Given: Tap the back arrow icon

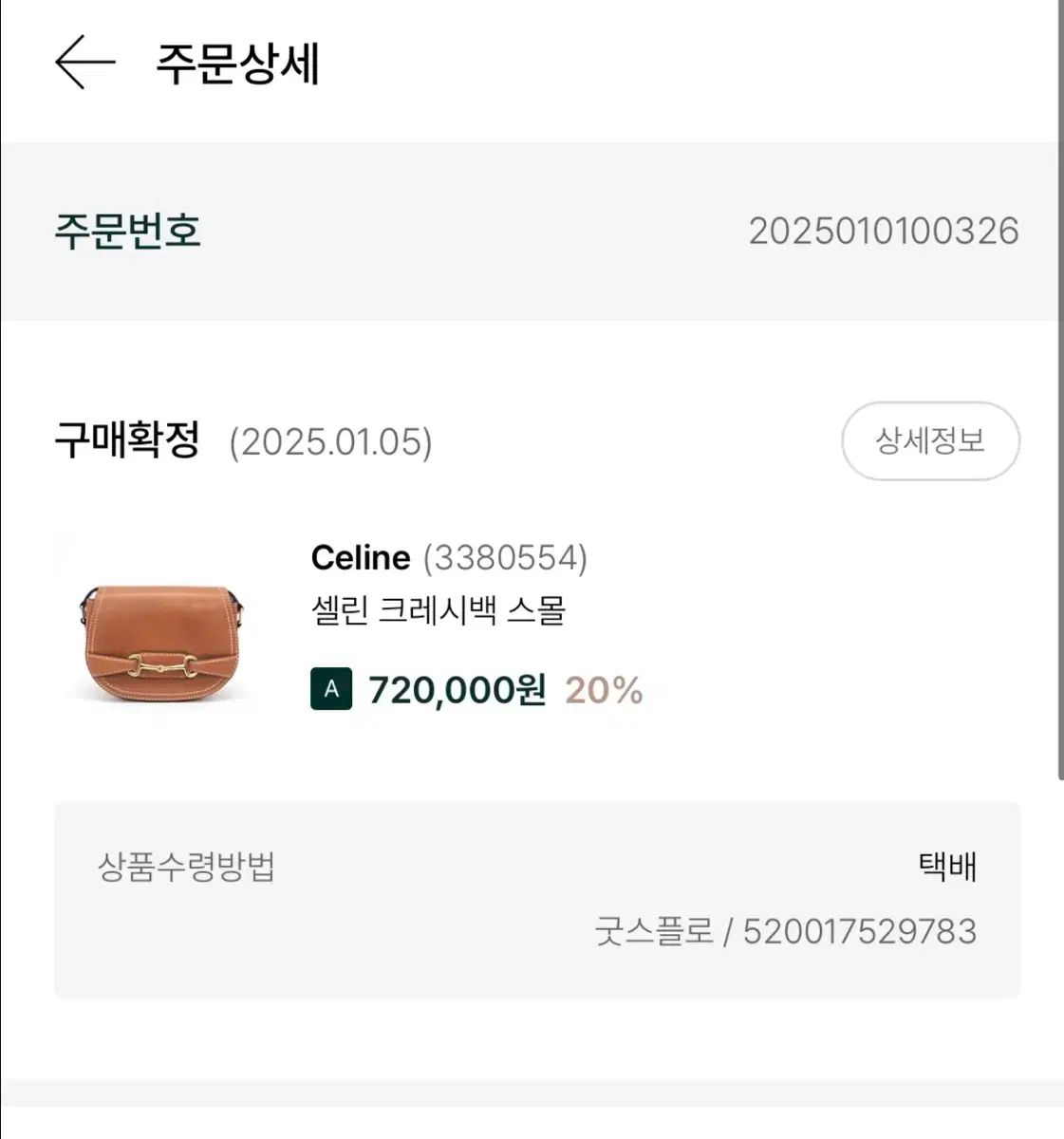Looking at the screenshot, I should pos(84,63).
